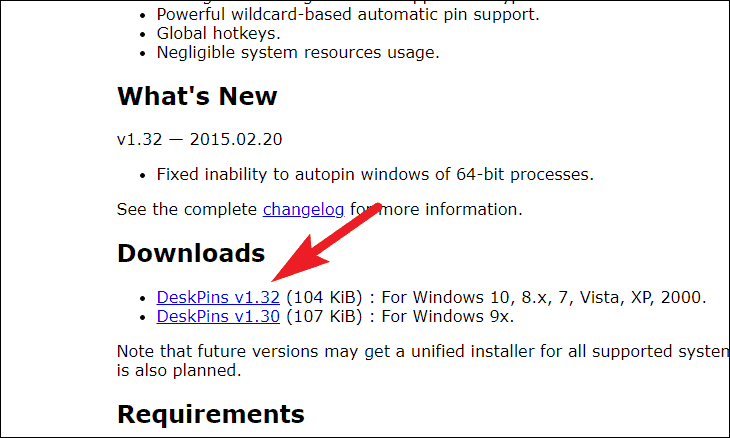Click the "For Windows 9x." description text
This screenshot has height=438, width=730.
447,317
